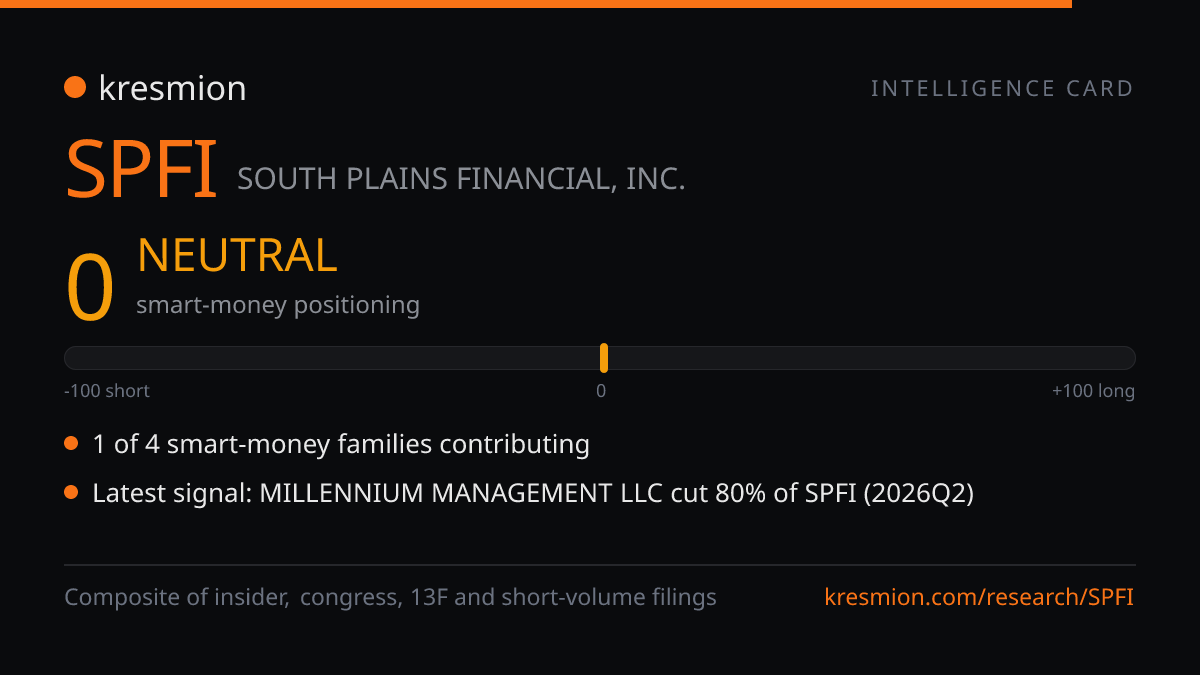Click the bullet beside Latest signal line
The image size is (1200, 675).
pos(71,492)
